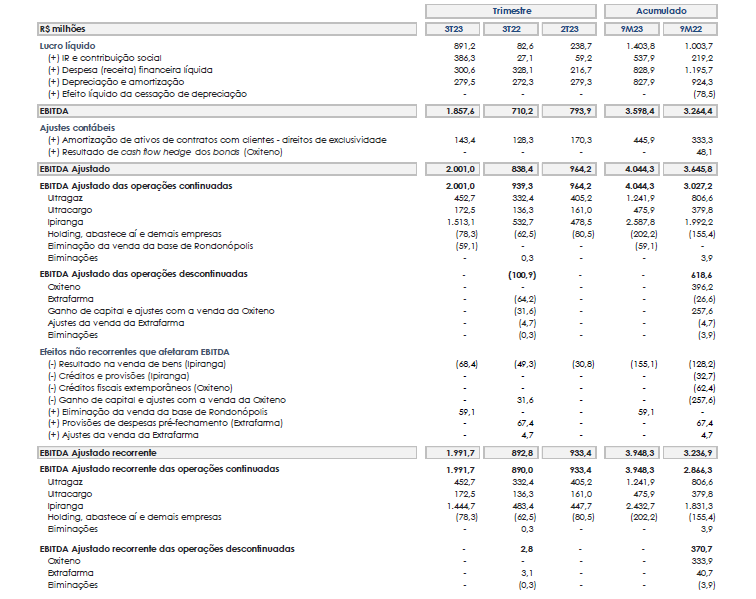Select Depreciação e amortização label
The height and width of the screenshot is (599, 756).
click(x=116, y=82)
